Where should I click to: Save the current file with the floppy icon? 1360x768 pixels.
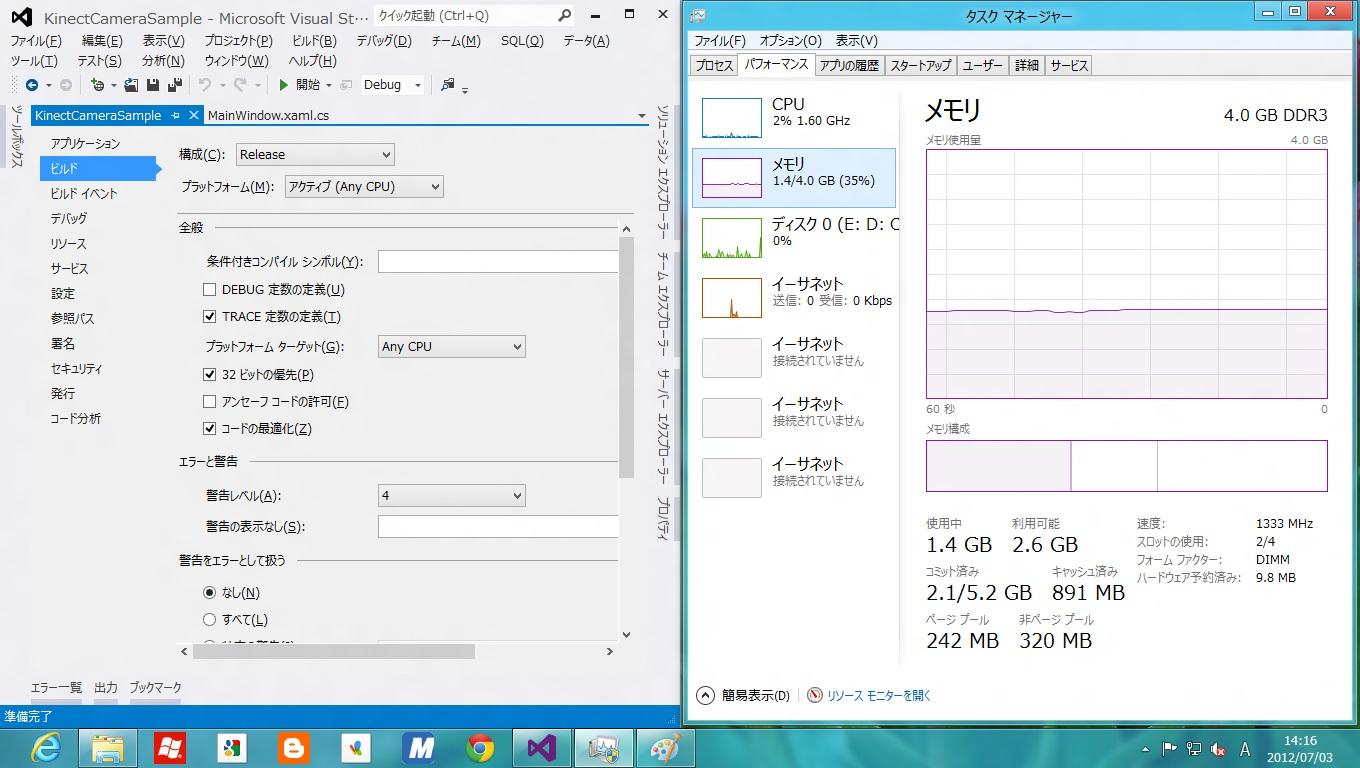pos(153,85)
